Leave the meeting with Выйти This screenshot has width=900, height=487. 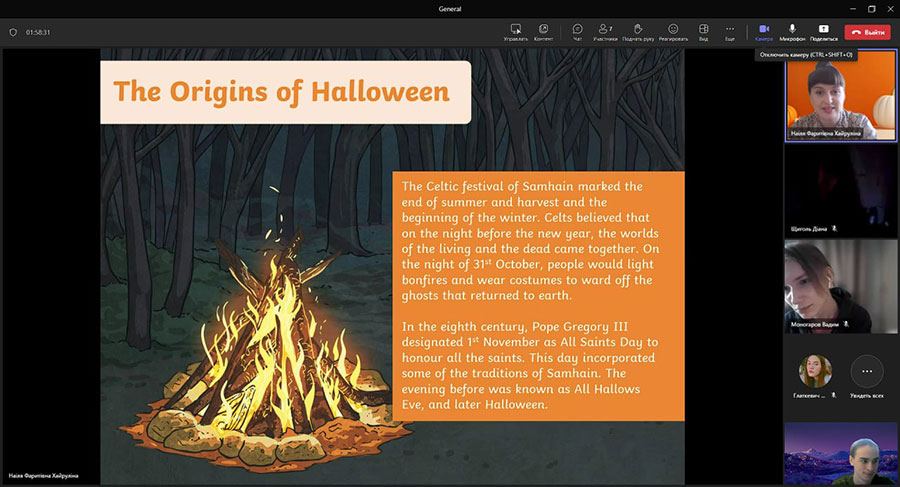pos(867,32)
